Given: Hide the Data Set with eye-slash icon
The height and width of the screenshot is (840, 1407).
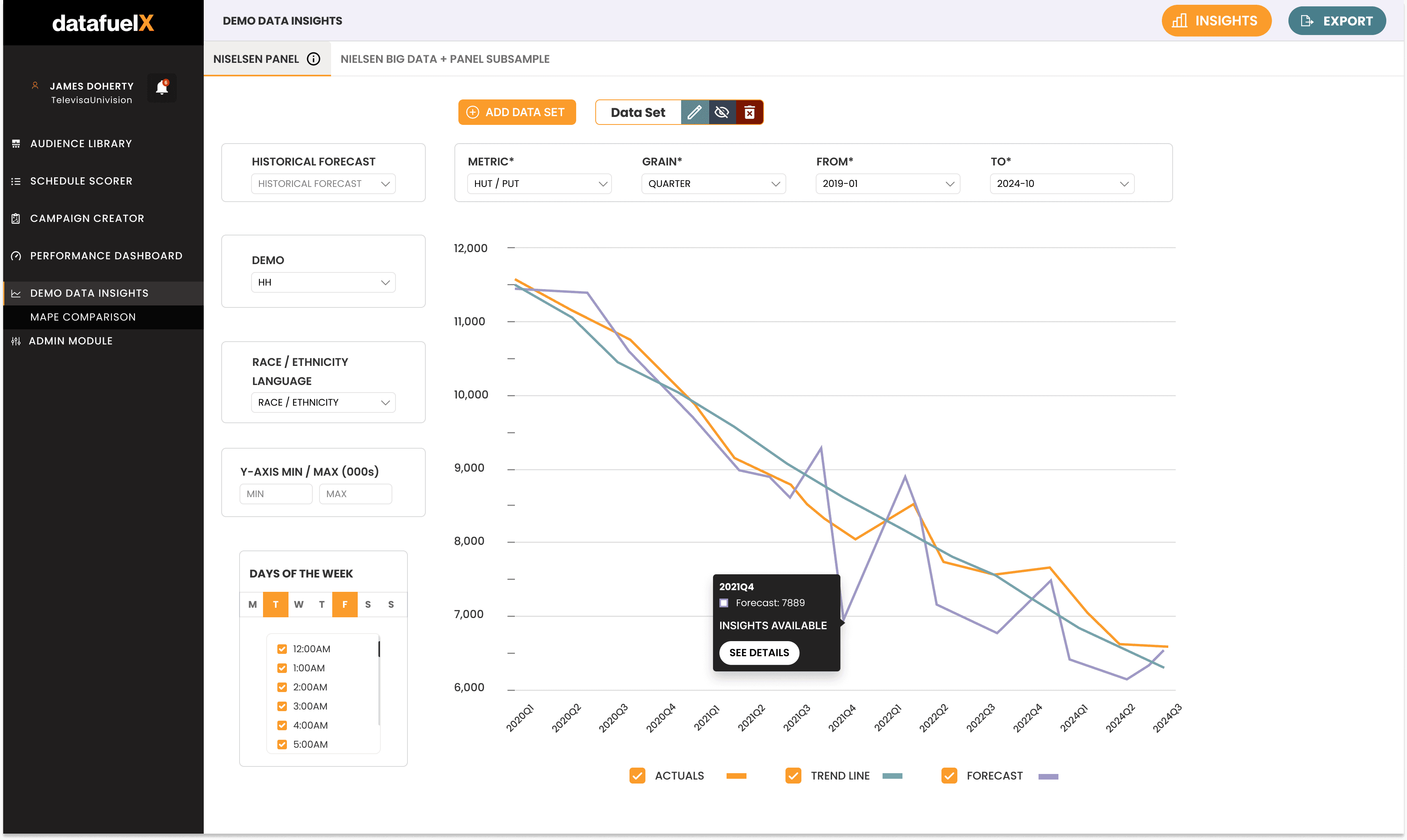Looking at the screenshot, I should tap(722, 112).
